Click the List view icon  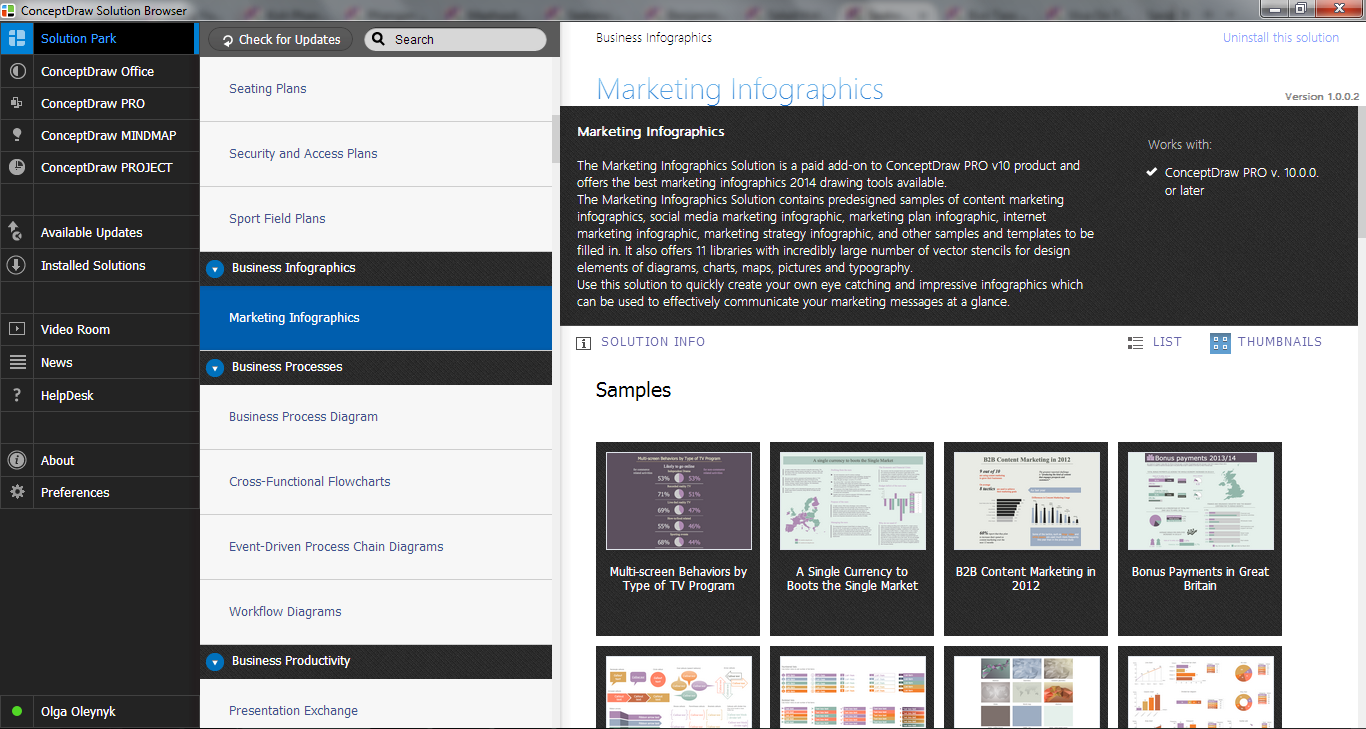click(1135, 343)
